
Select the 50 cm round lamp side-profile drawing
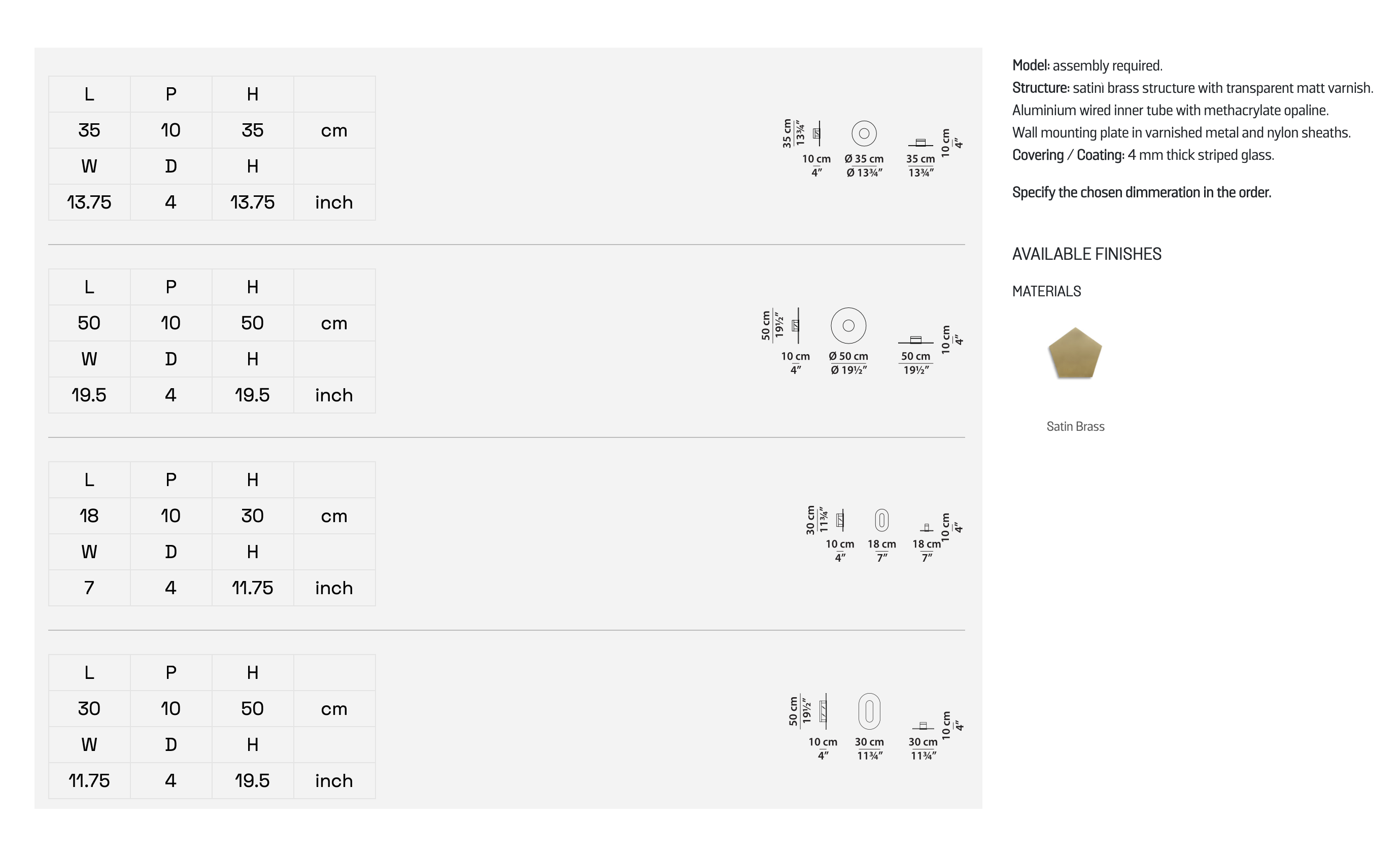click(797, 325)
